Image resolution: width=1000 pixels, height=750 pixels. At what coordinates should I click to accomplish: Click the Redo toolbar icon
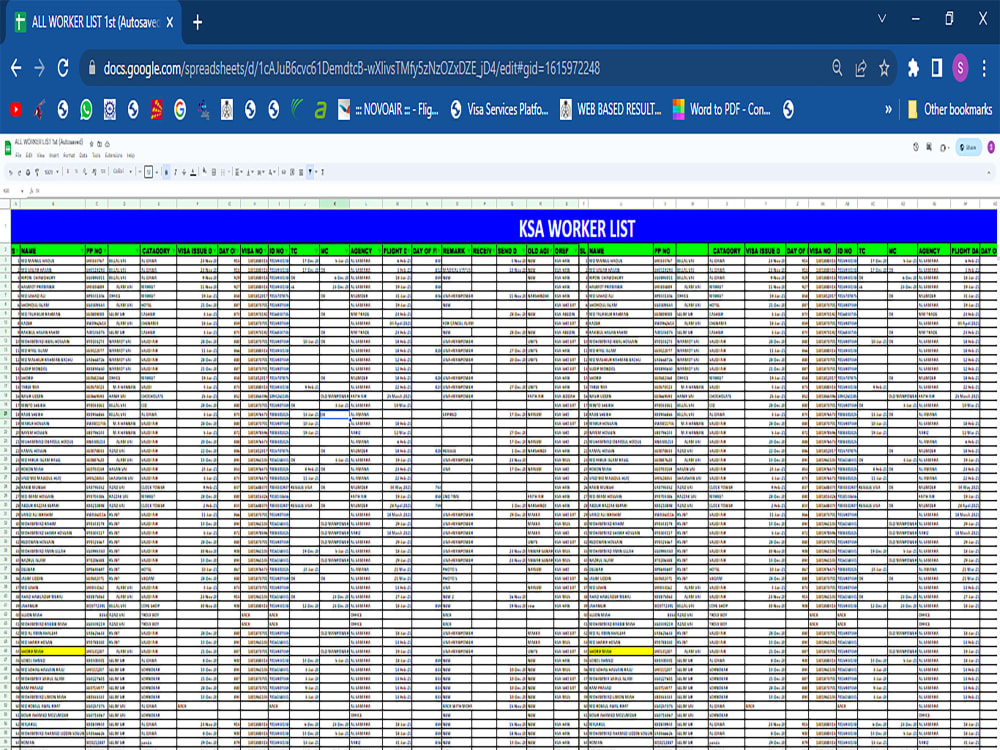pyautogui.click(x=19, y=172)
